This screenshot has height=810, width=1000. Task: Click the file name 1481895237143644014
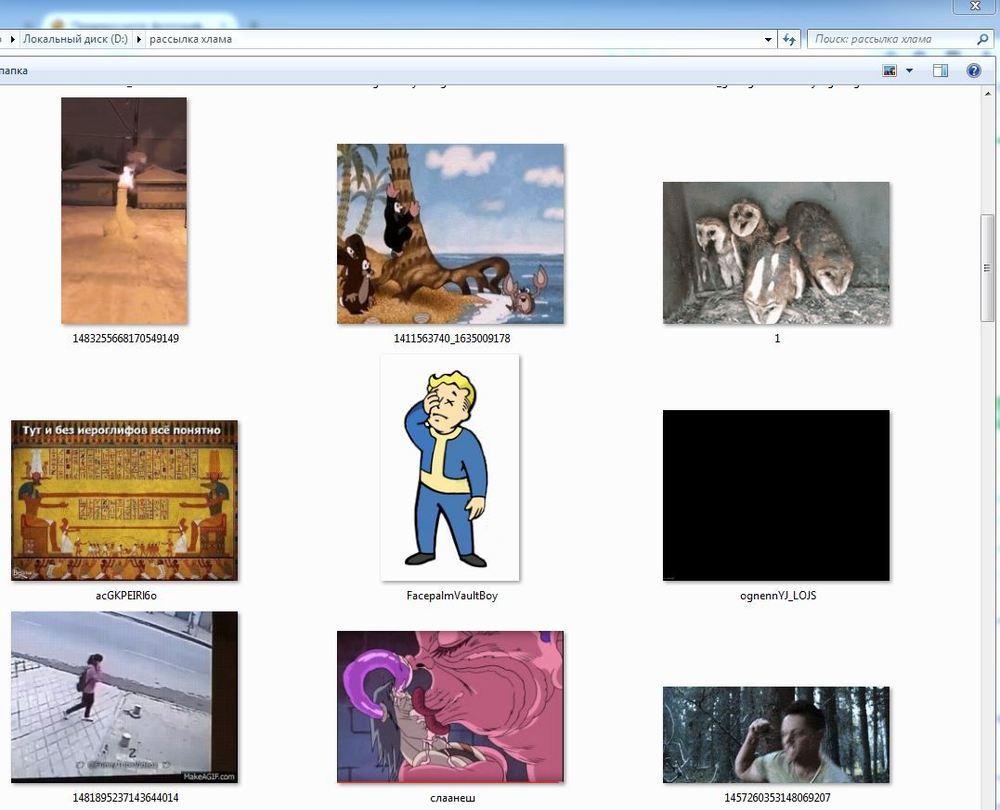(126, 798)
